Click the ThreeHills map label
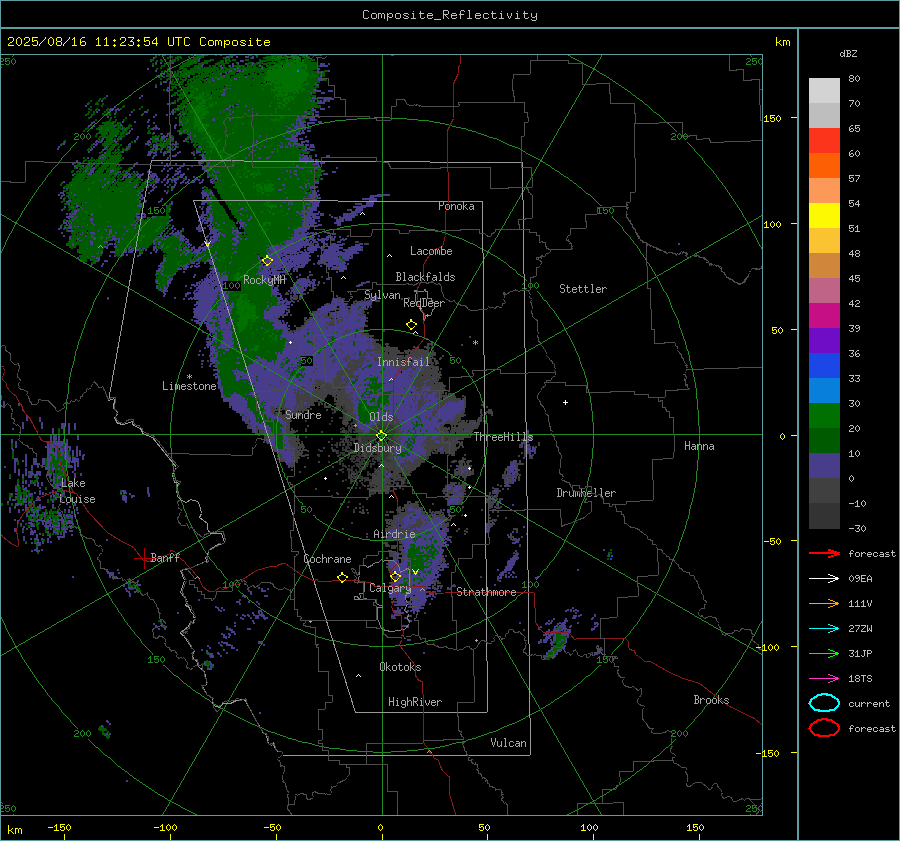This screenshot has width=900, height=841. point(503,437)
